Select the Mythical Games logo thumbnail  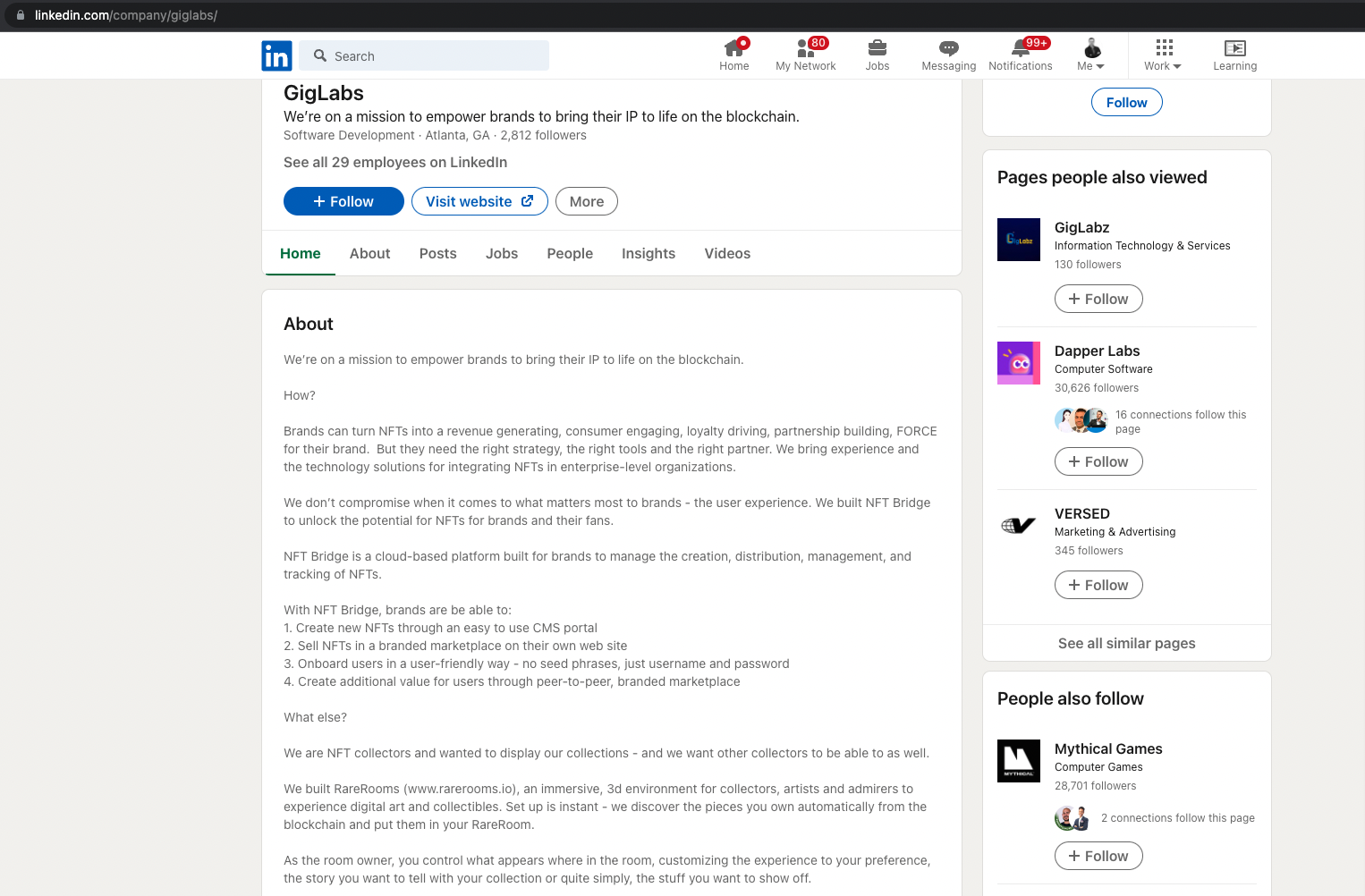[x=1019, y=761]
